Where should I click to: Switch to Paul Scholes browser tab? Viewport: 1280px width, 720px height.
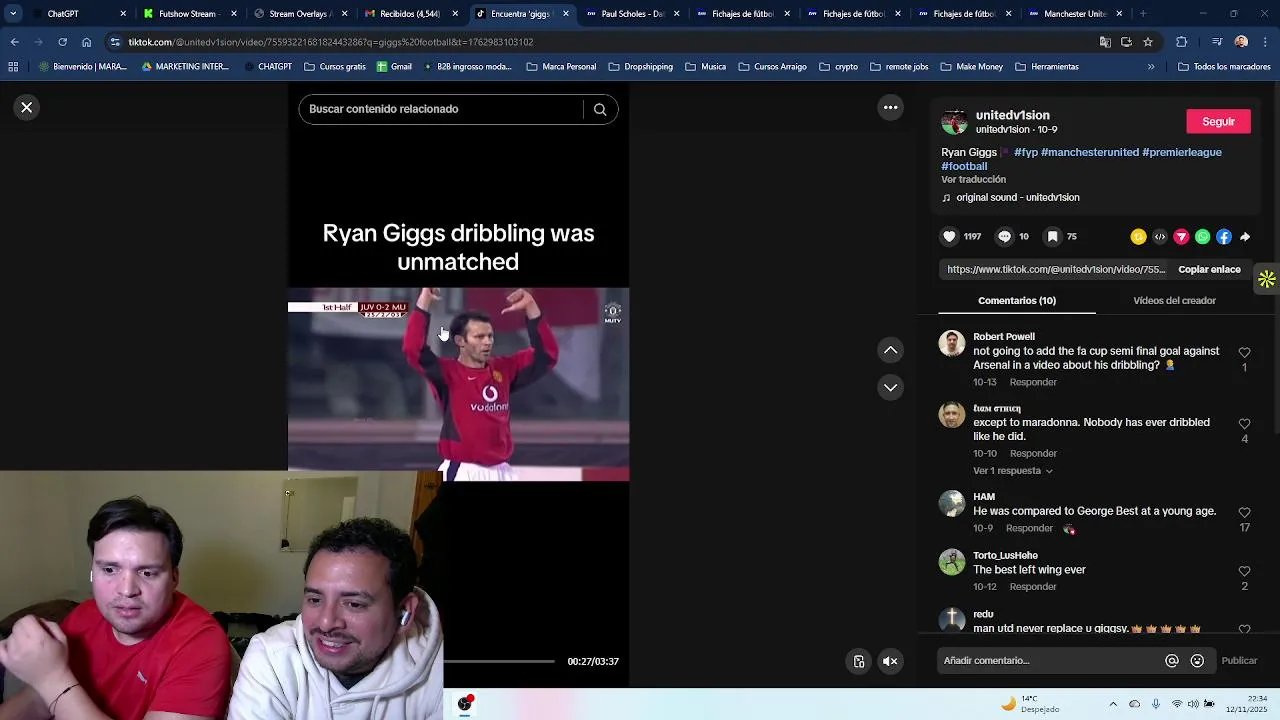coord(632,14)
